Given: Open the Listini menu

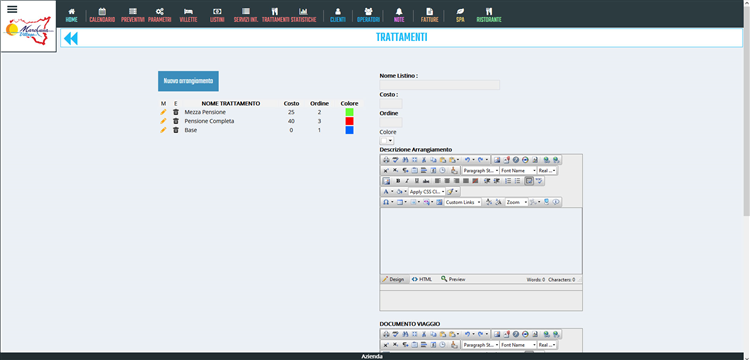Looking at the screenshot, I should [217, 15].
